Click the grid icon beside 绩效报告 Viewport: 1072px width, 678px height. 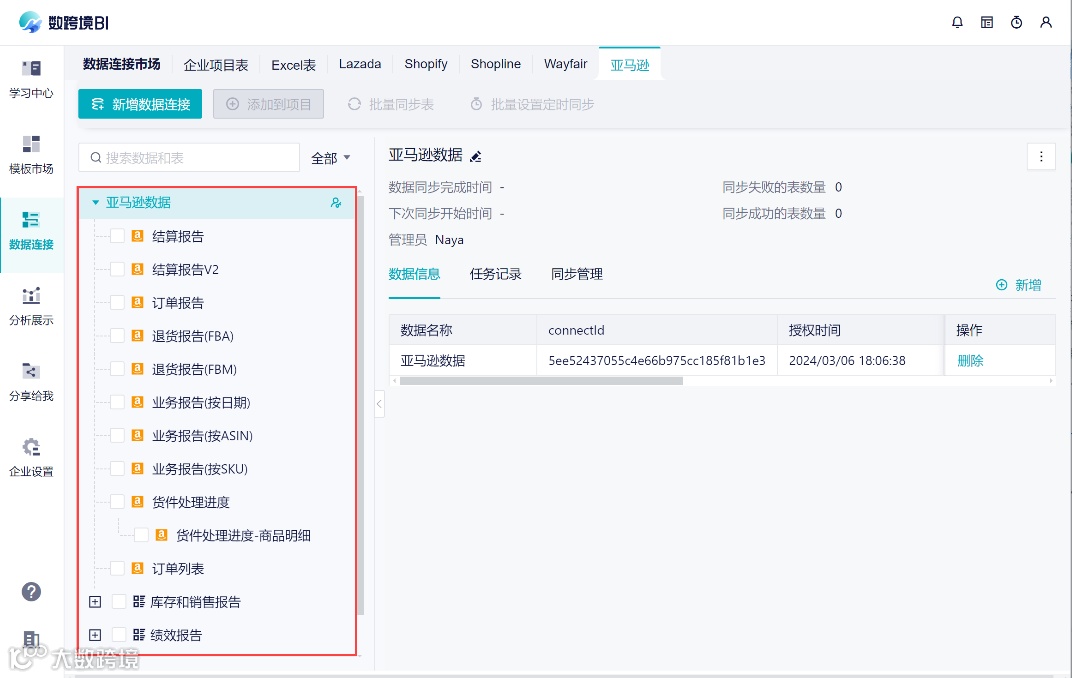click(139, 635)
